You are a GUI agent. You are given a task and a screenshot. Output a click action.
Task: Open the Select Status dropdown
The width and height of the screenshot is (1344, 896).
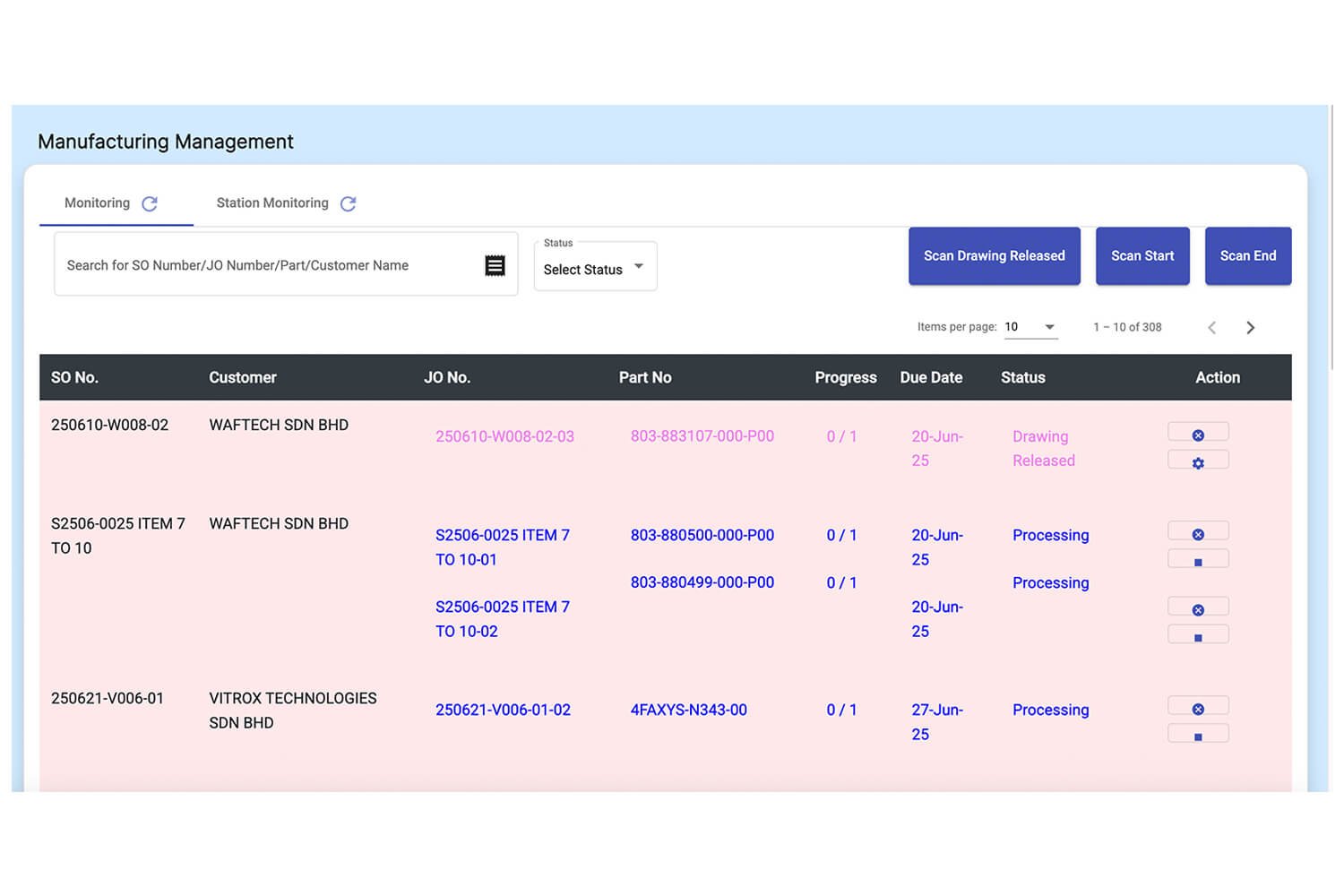[595, 268]
